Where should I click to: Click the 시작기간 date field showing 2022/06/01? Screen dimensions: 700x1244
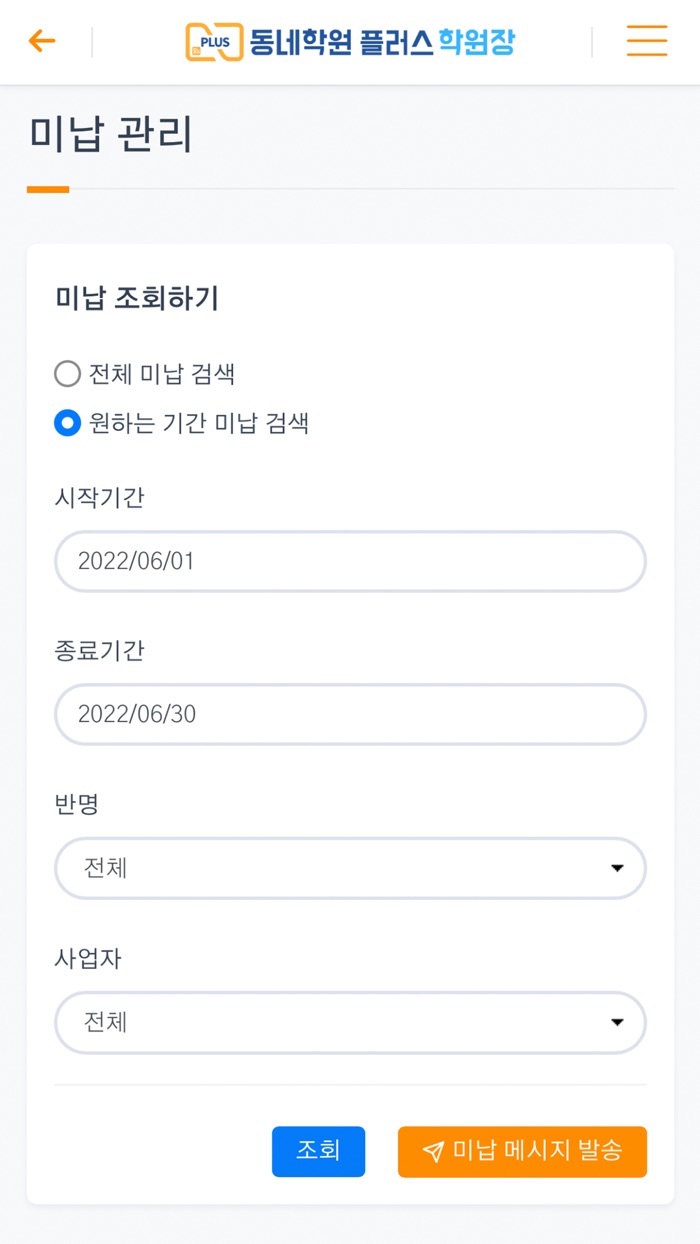[x=350, y=561]
